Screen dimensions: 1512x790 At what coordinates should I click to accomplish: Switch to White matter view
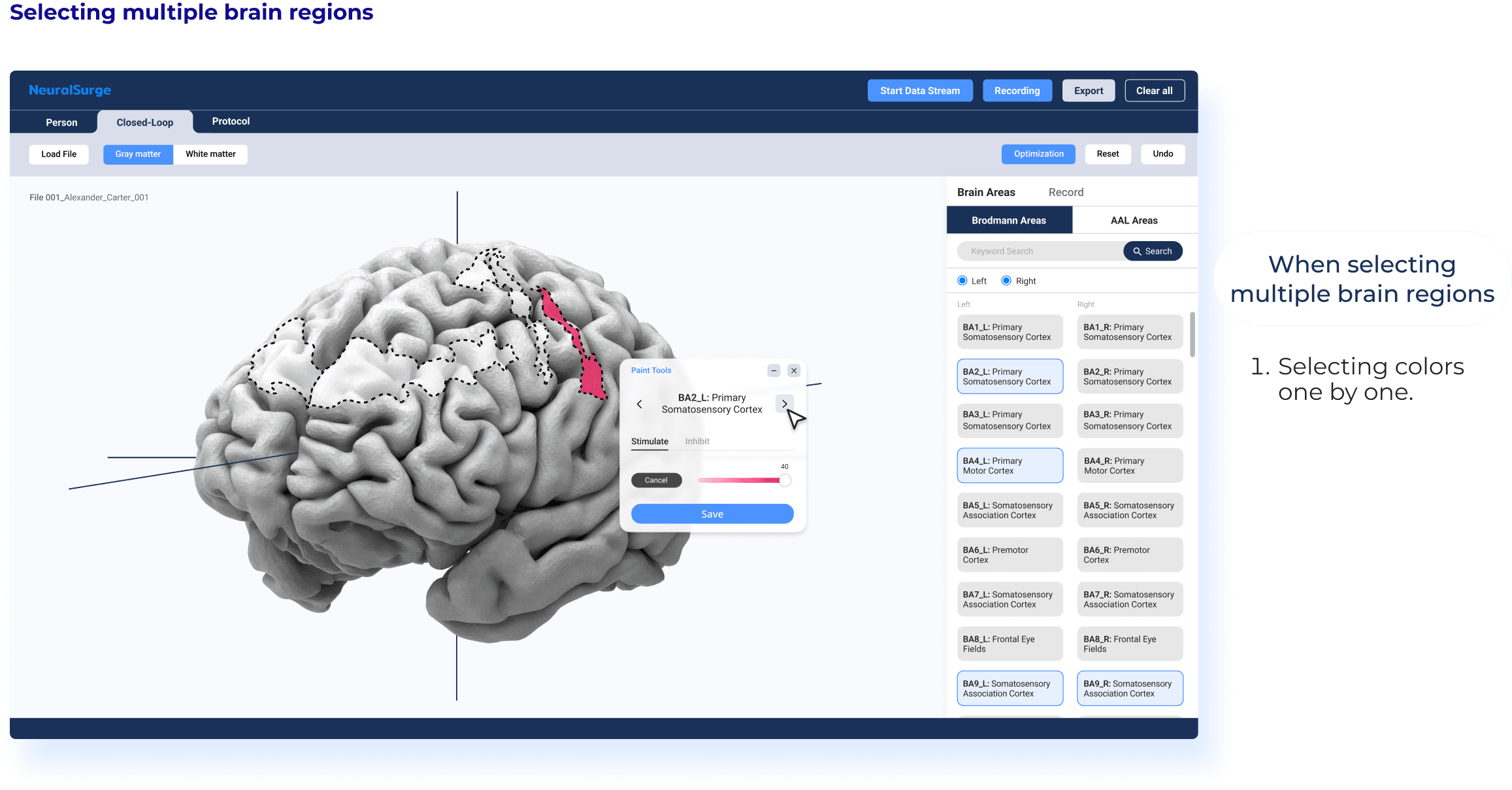[x=210, y=154]
